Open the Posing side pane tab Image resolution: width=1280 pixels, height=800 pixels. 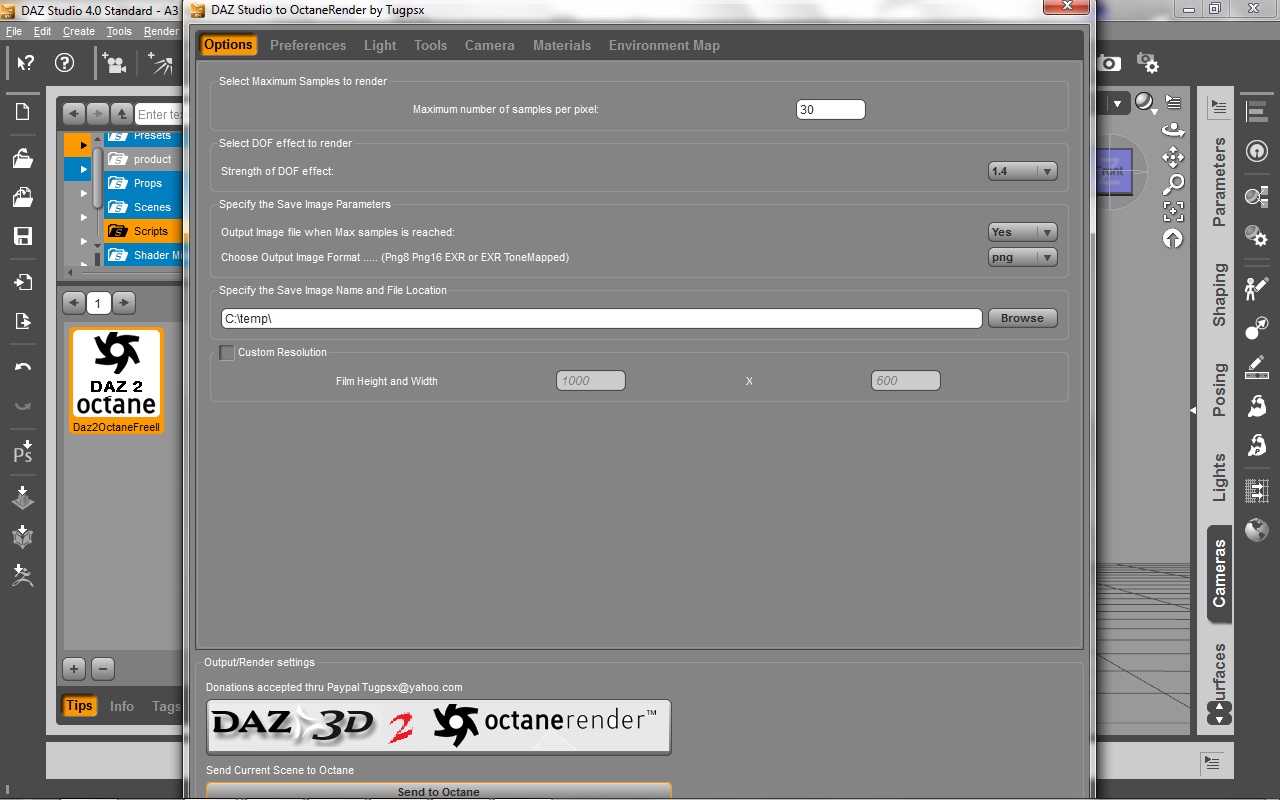[x=1219, y=390]
